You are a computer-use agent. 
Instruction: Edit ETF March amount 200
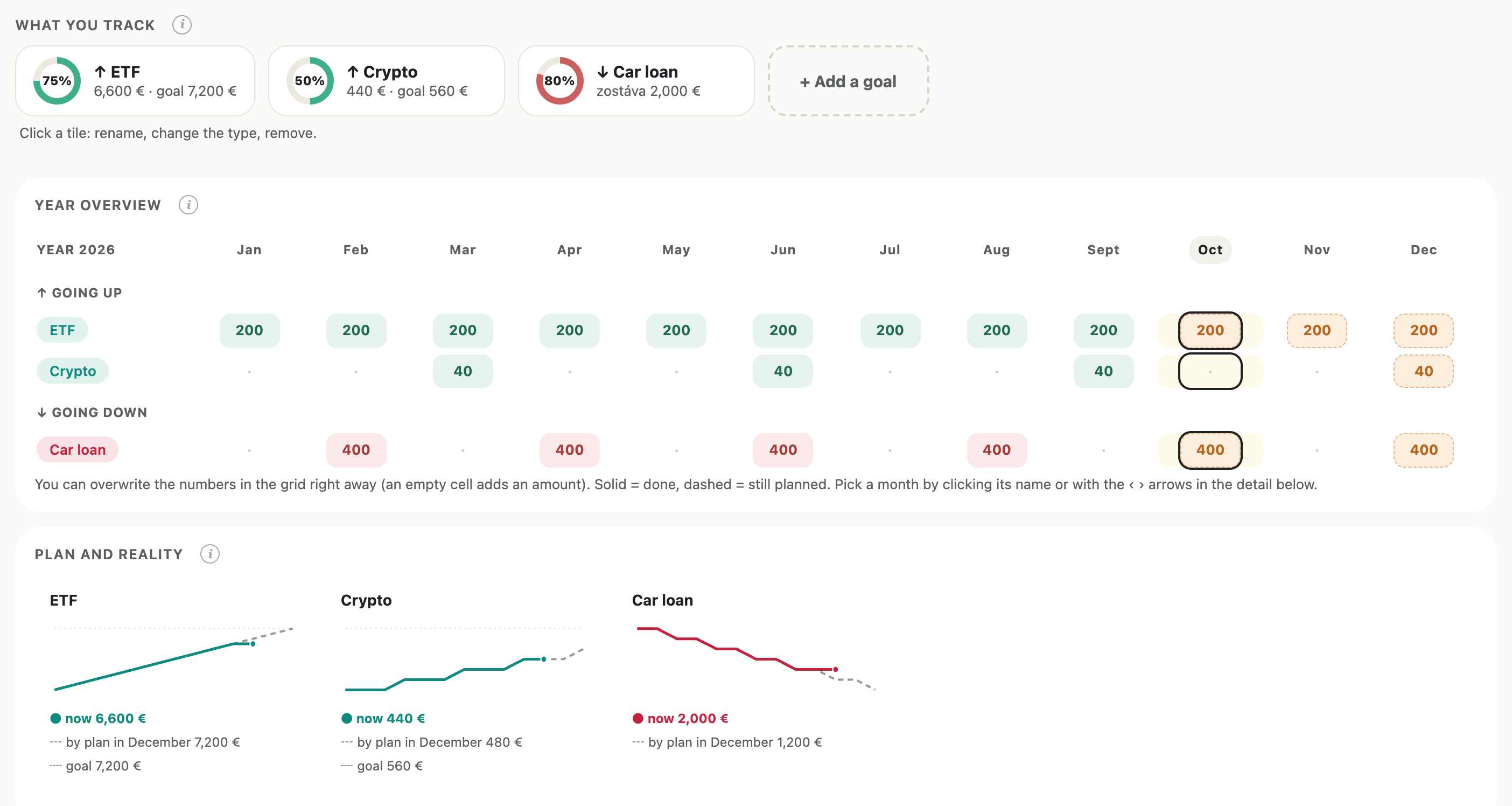point(463,331)
